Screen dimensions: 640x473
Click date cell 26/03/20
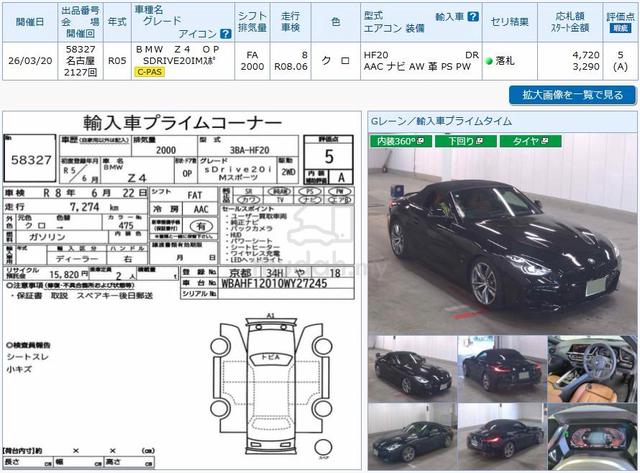click(x=30, y=61)
